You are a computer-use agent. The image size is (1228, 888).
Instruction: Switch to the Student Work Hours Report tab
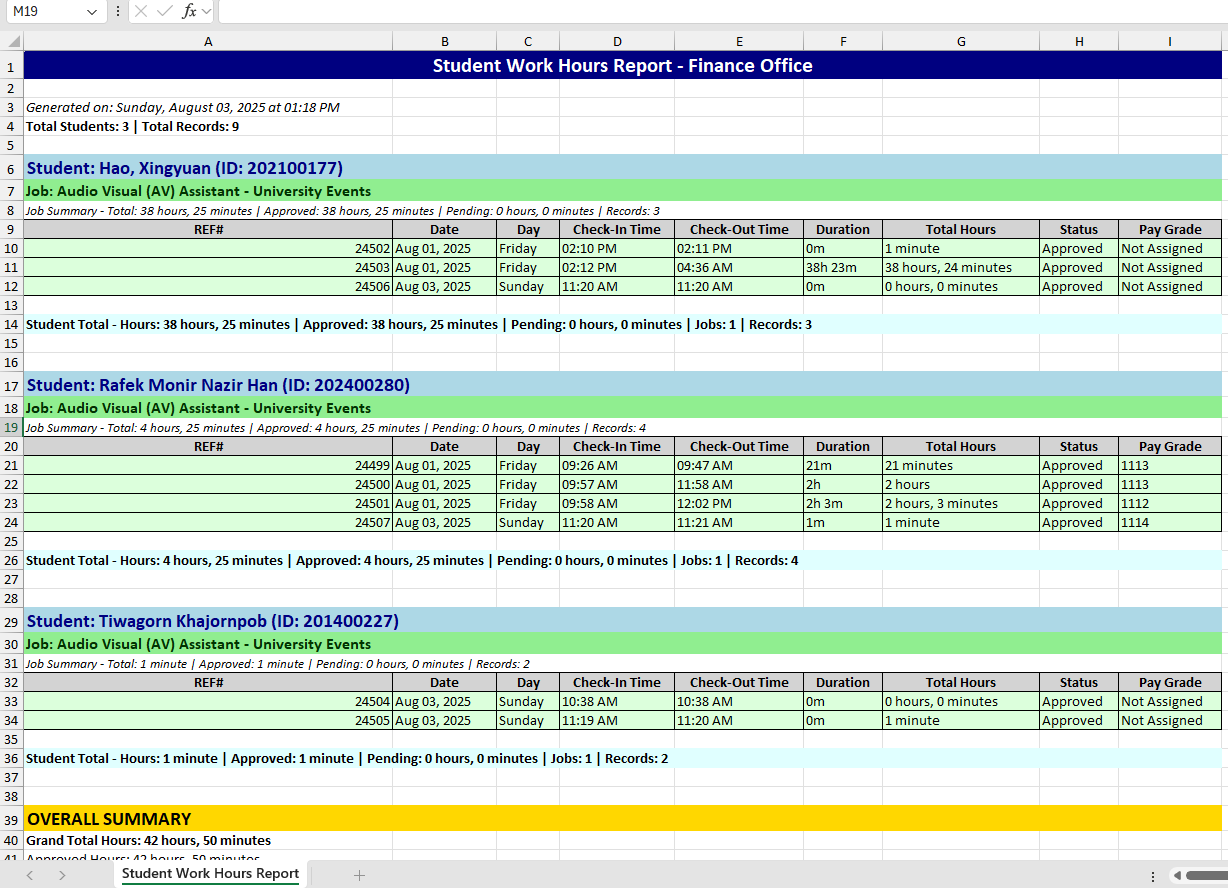tap(210, 873)
